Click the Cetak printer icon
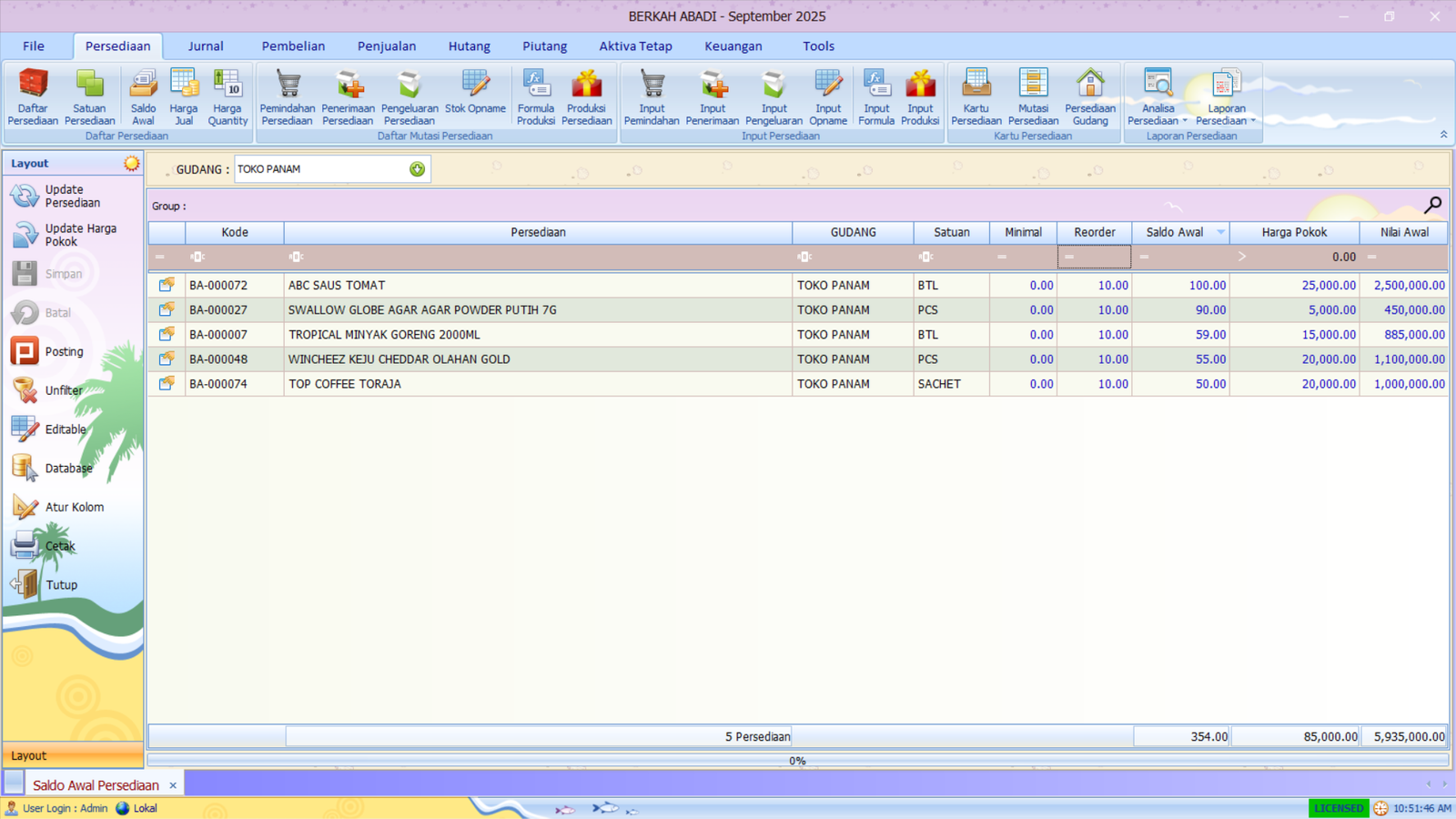 (25, 546)
